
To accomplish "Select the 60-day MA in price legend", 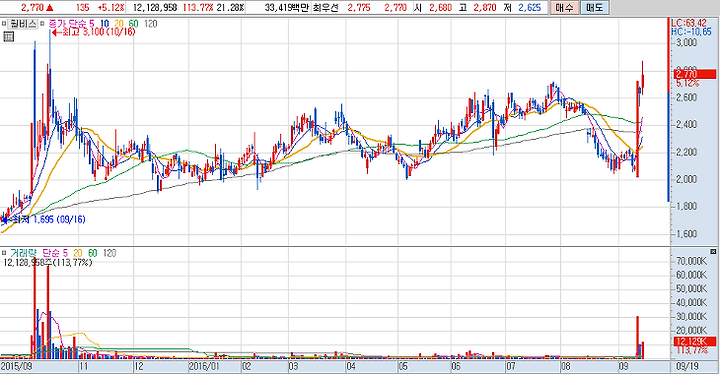I will tap(133, 23).
